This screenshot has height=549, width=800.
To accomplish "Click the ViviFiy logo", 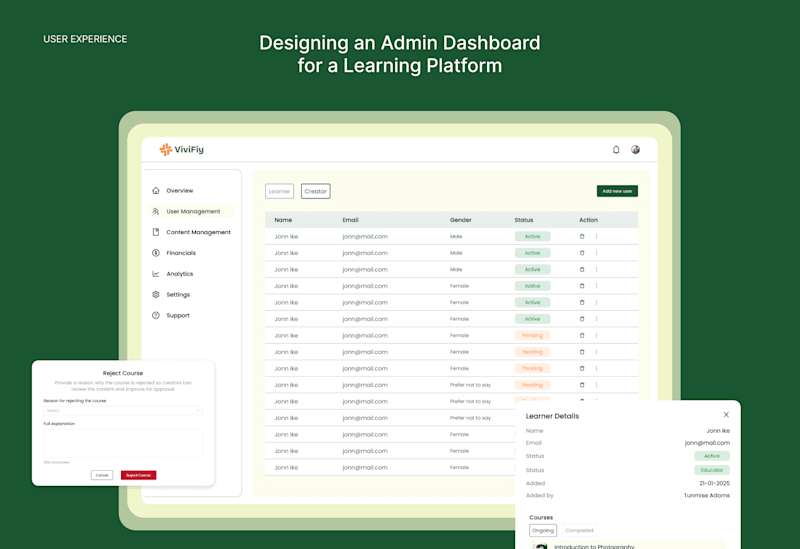I will [x=182, y=149].
